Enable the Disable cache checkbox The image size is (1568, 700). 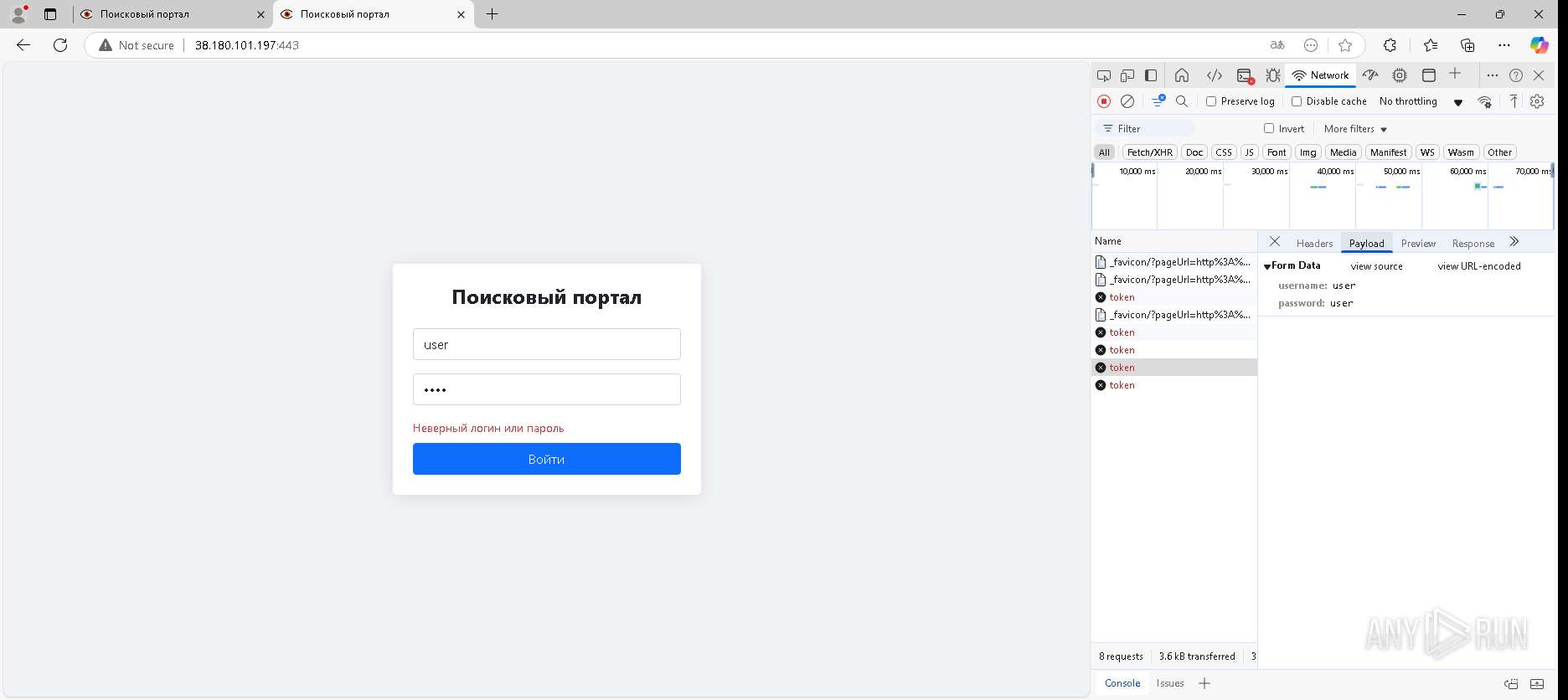tap(1297, 101)
